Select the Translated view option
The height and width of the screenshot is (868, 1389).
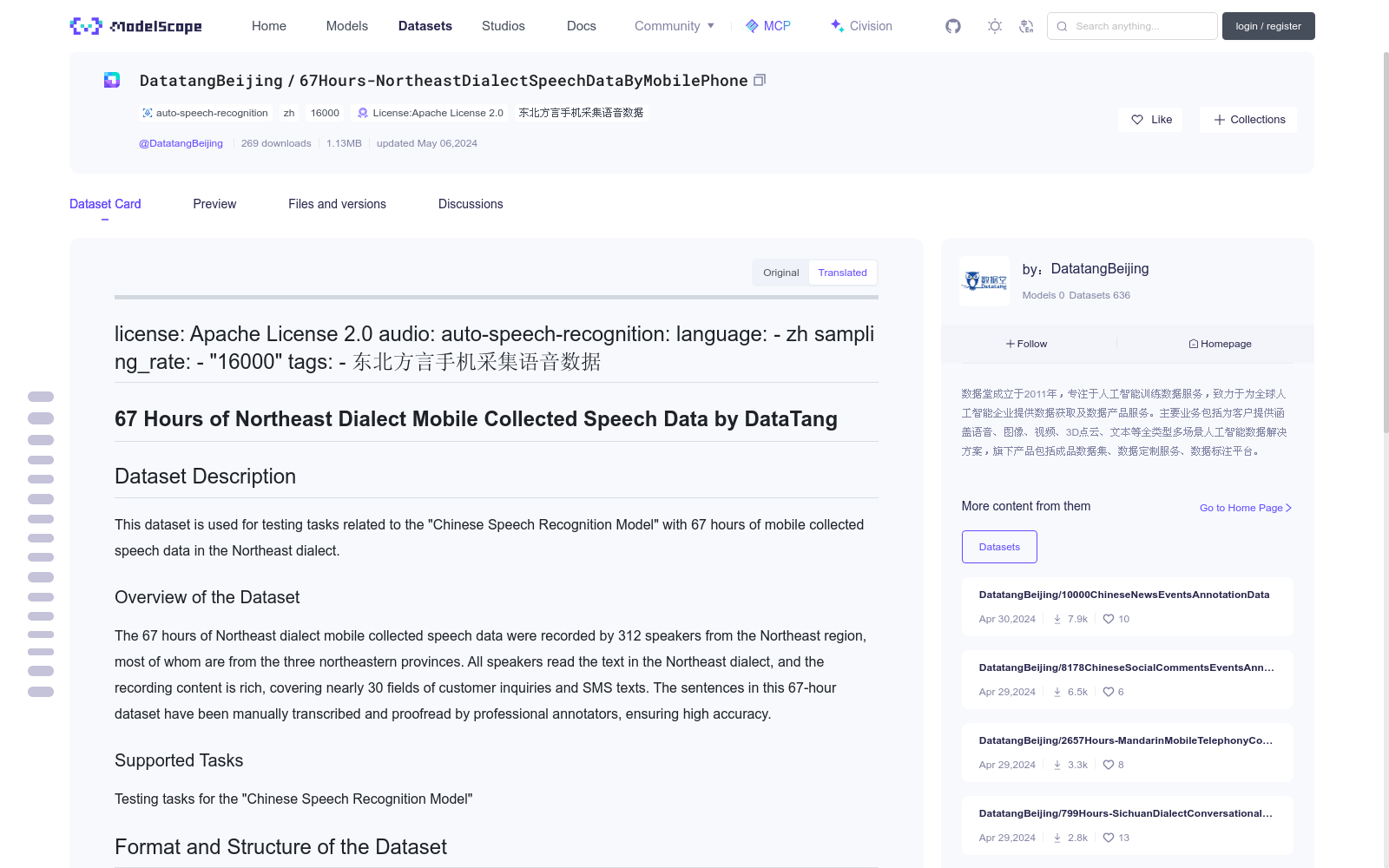pyautogui.click(x=842, y=273)
